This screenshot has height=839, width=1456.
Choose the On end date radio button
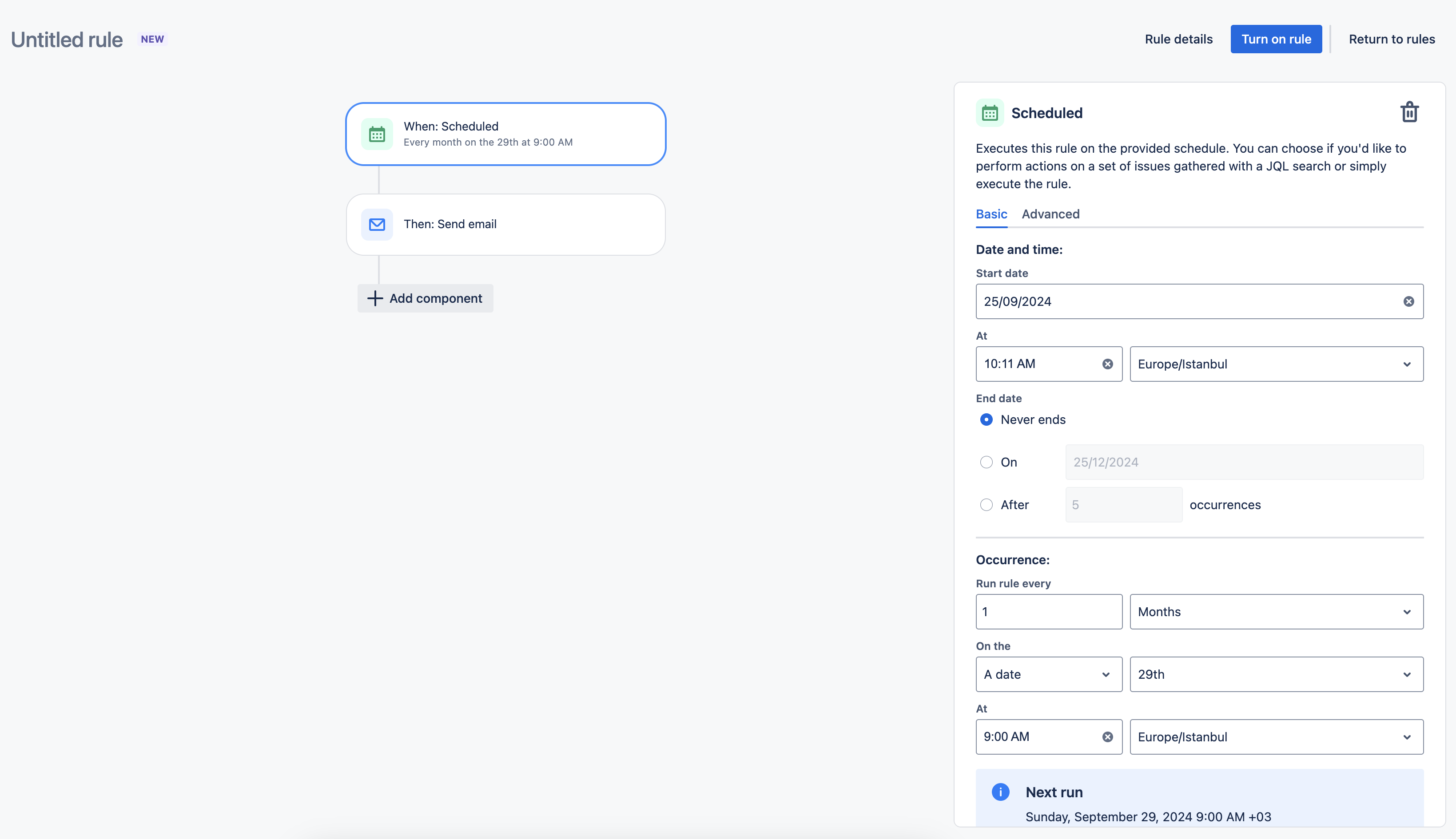(986, 462)
